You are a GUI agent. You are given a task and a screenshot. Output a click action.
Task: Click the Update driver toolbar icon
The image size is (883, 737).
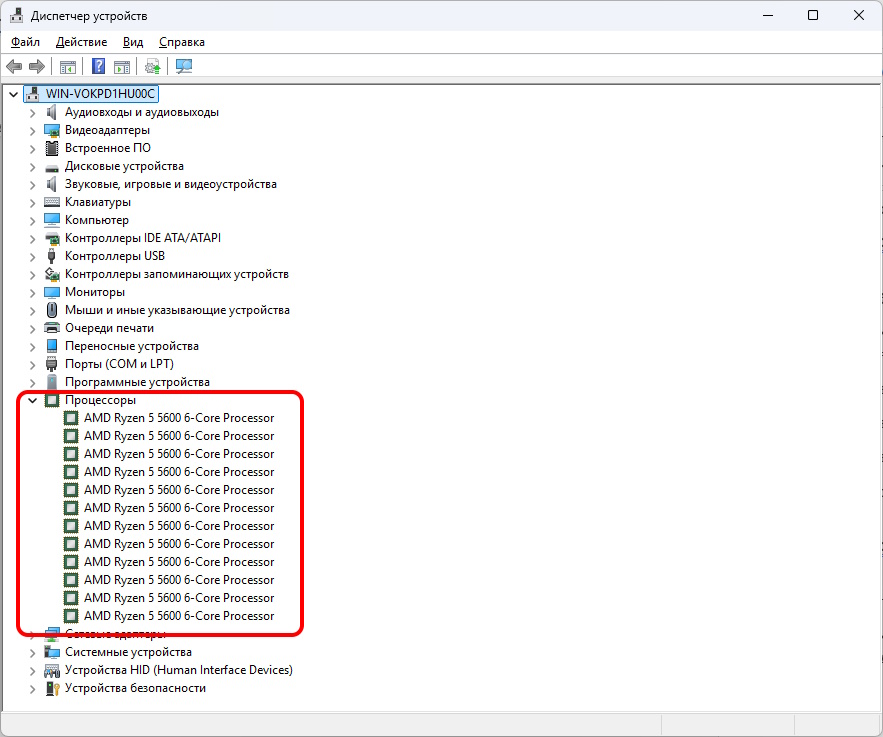pos(152,66)
